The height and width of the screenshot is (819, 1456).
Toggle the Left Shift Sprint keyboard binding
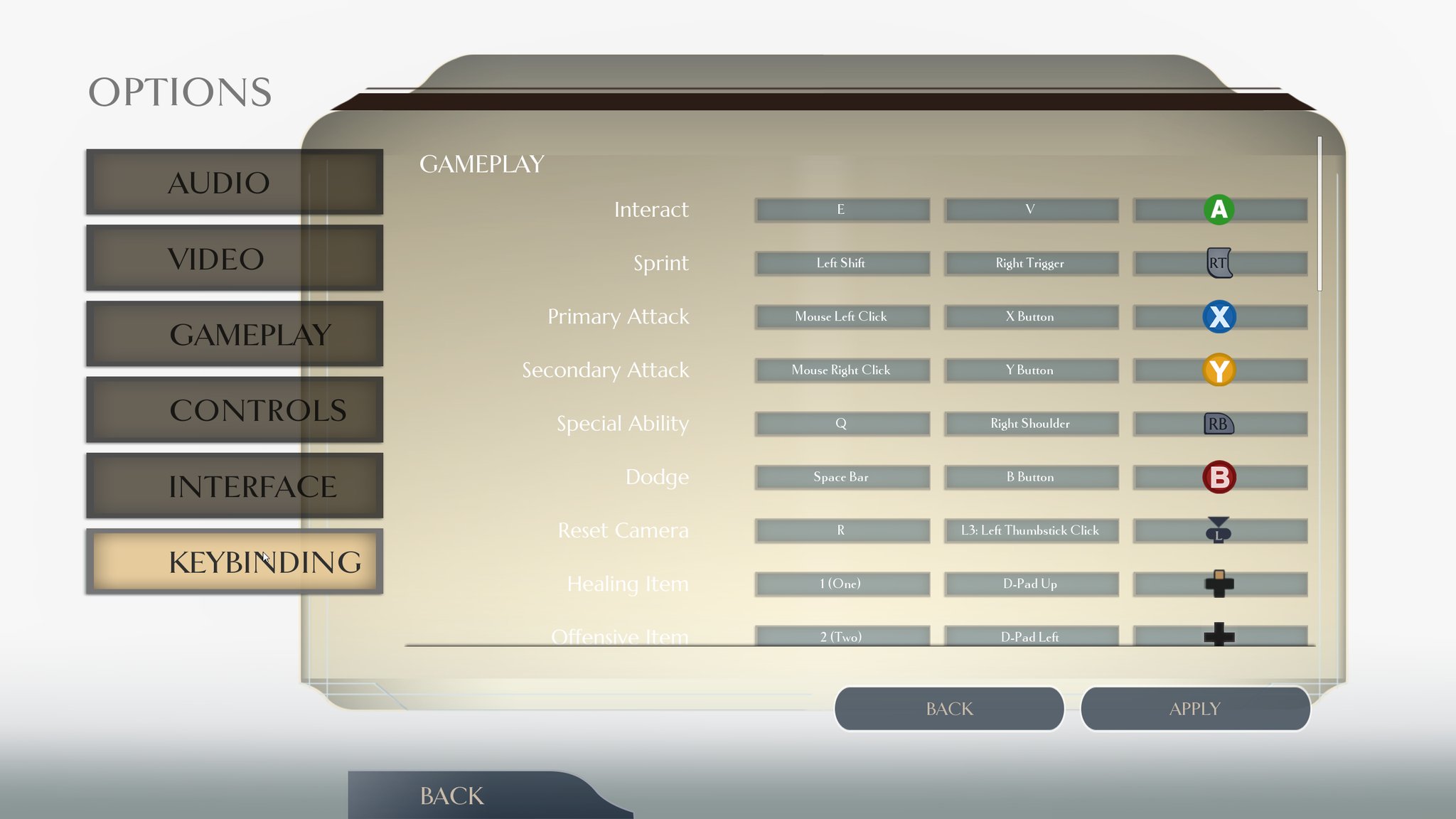tap(840, 262)
